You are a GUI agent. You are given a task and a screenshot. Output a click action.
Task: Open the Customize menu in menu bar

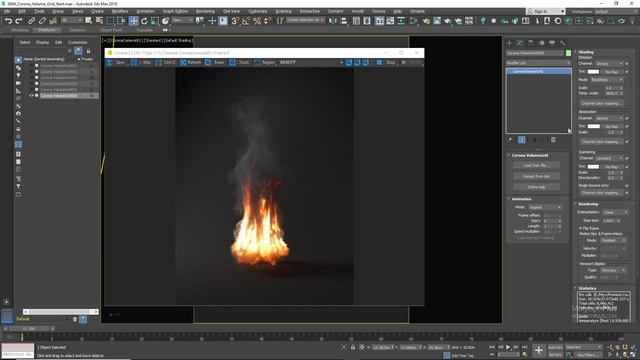pos(258,11)
